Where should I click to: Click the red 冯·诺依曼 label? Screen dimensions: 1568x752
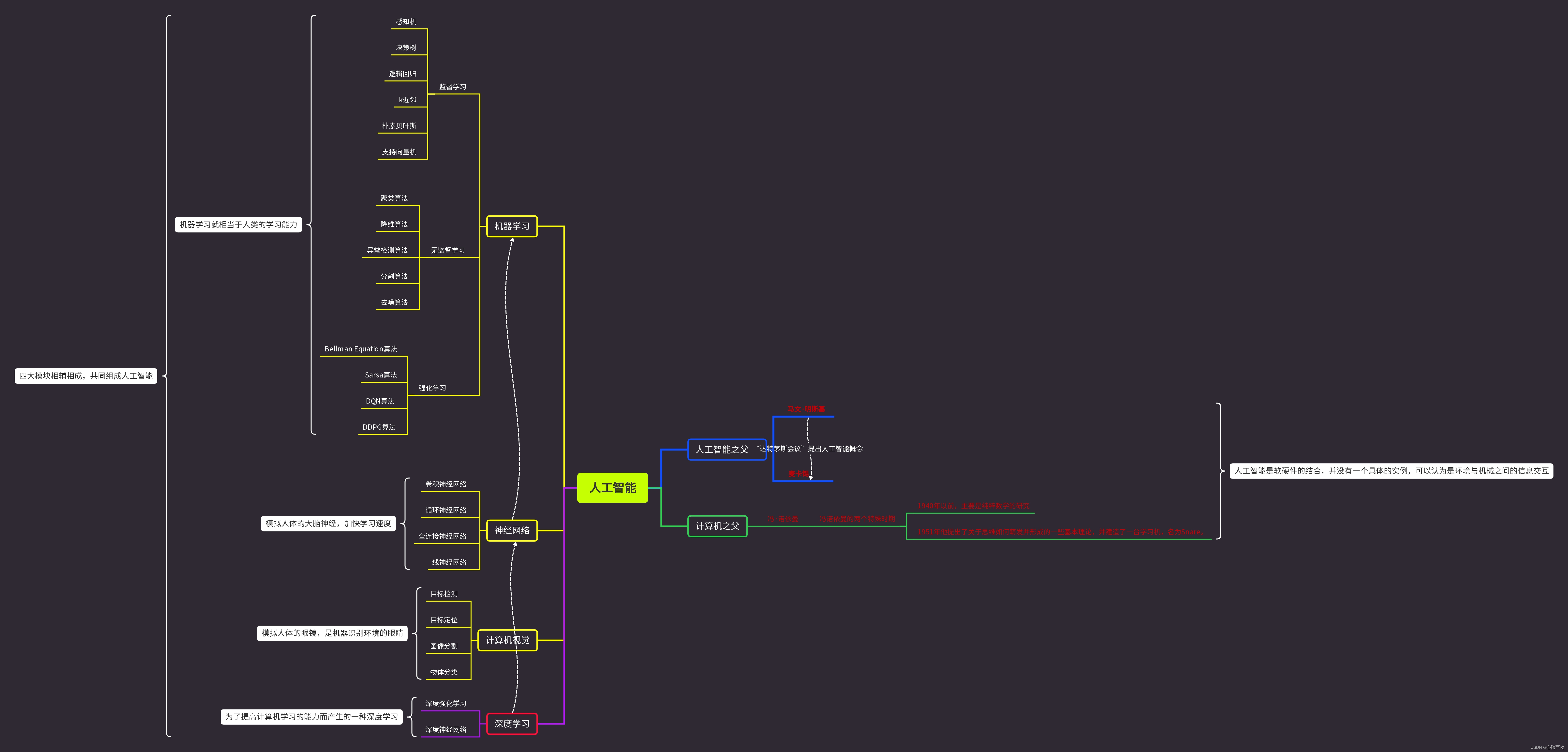782,519
